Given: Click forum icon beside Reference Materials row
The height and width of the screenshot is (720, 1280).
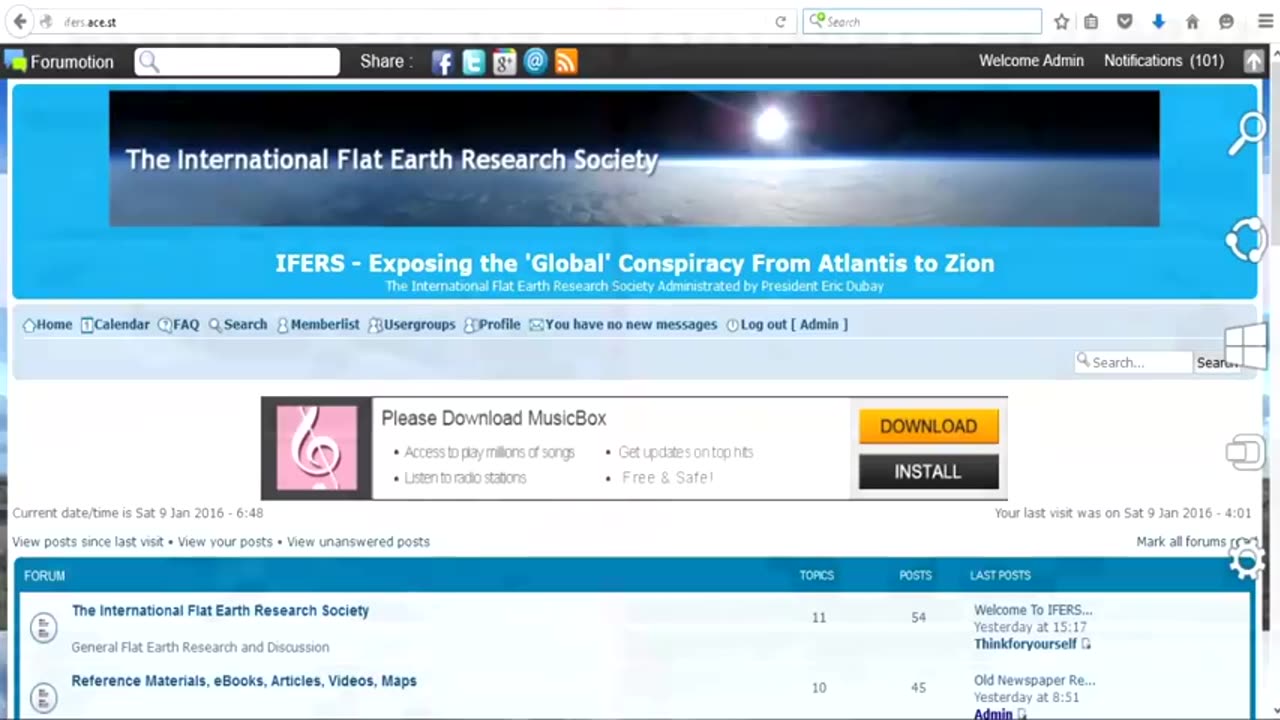Looking at the screenshot, I should coord(43,697).
